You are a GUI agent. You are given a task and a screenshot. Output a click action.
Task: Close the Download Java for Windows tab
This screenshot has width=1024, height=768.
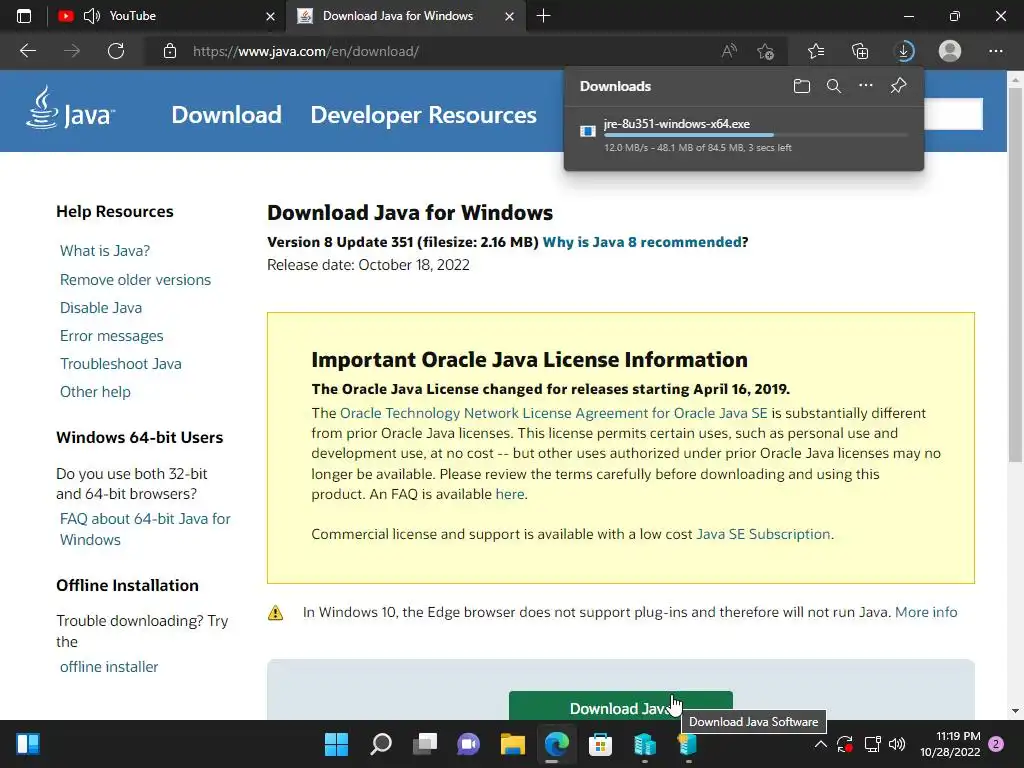point(509,16)
